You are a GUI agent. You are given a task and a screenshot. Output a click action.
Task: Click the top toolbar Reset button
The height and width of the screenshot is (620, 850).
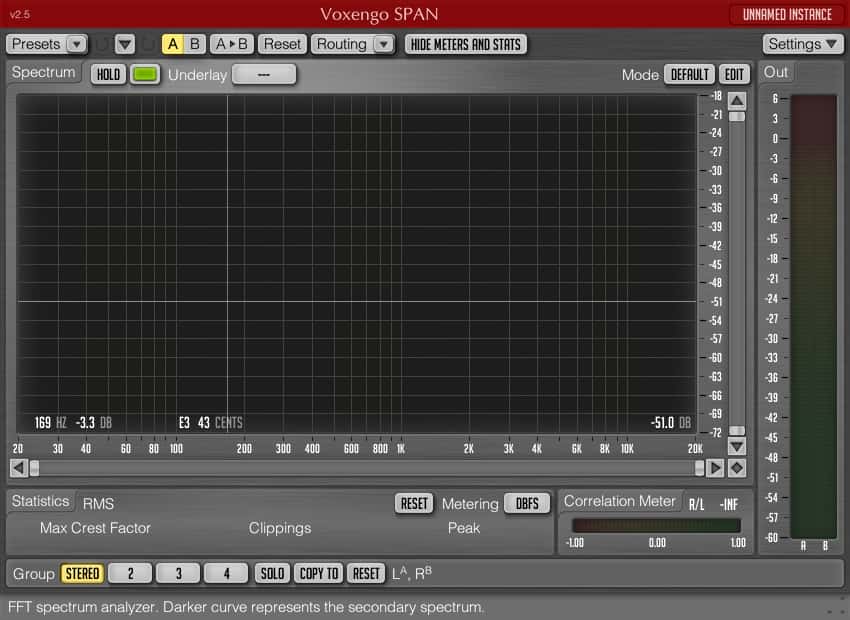click(x=282, y=44)
